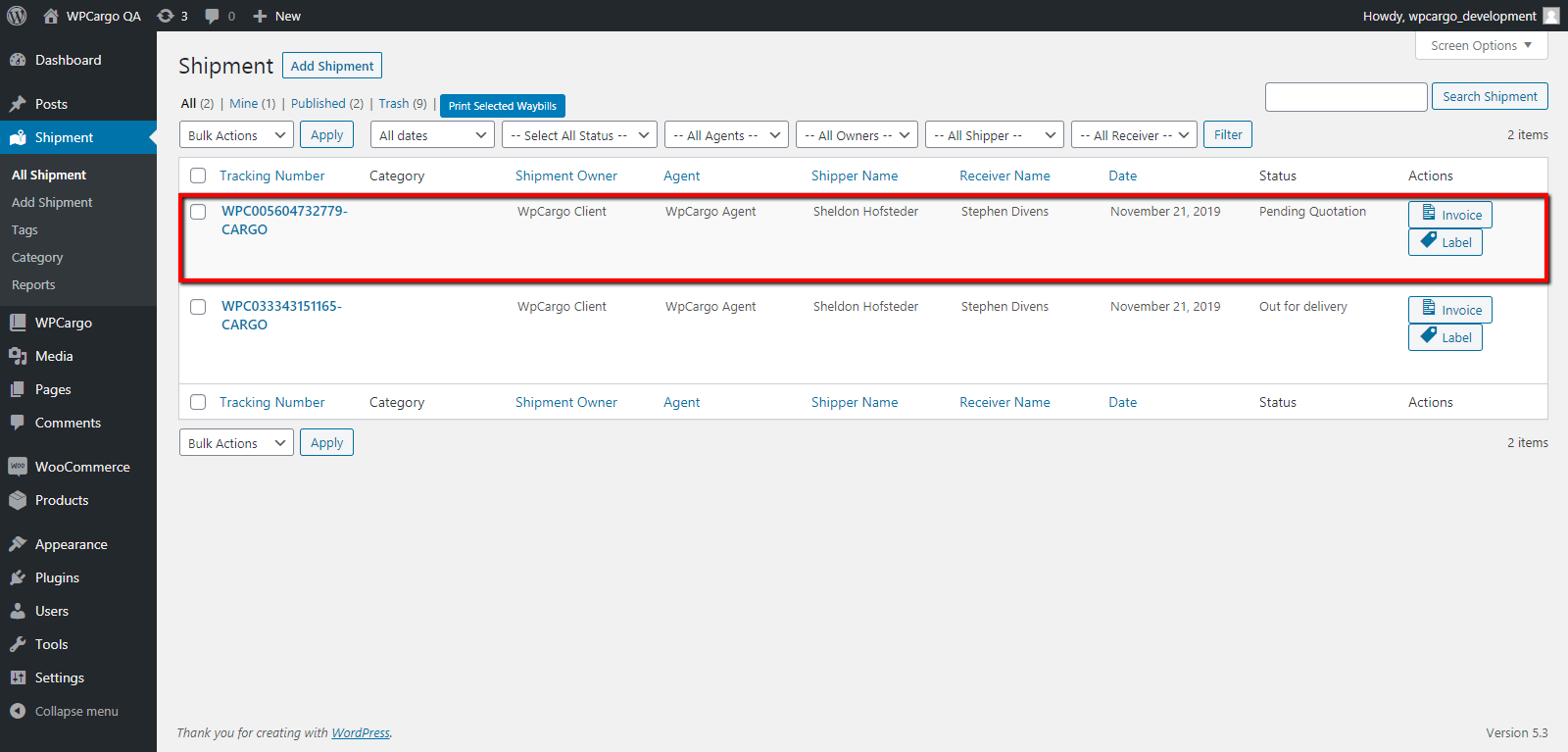The width and height of the screenshot is (1568, 752).
Task: Open Add Shipment in the sidebar submenu
Action: [x=52, y=202]
